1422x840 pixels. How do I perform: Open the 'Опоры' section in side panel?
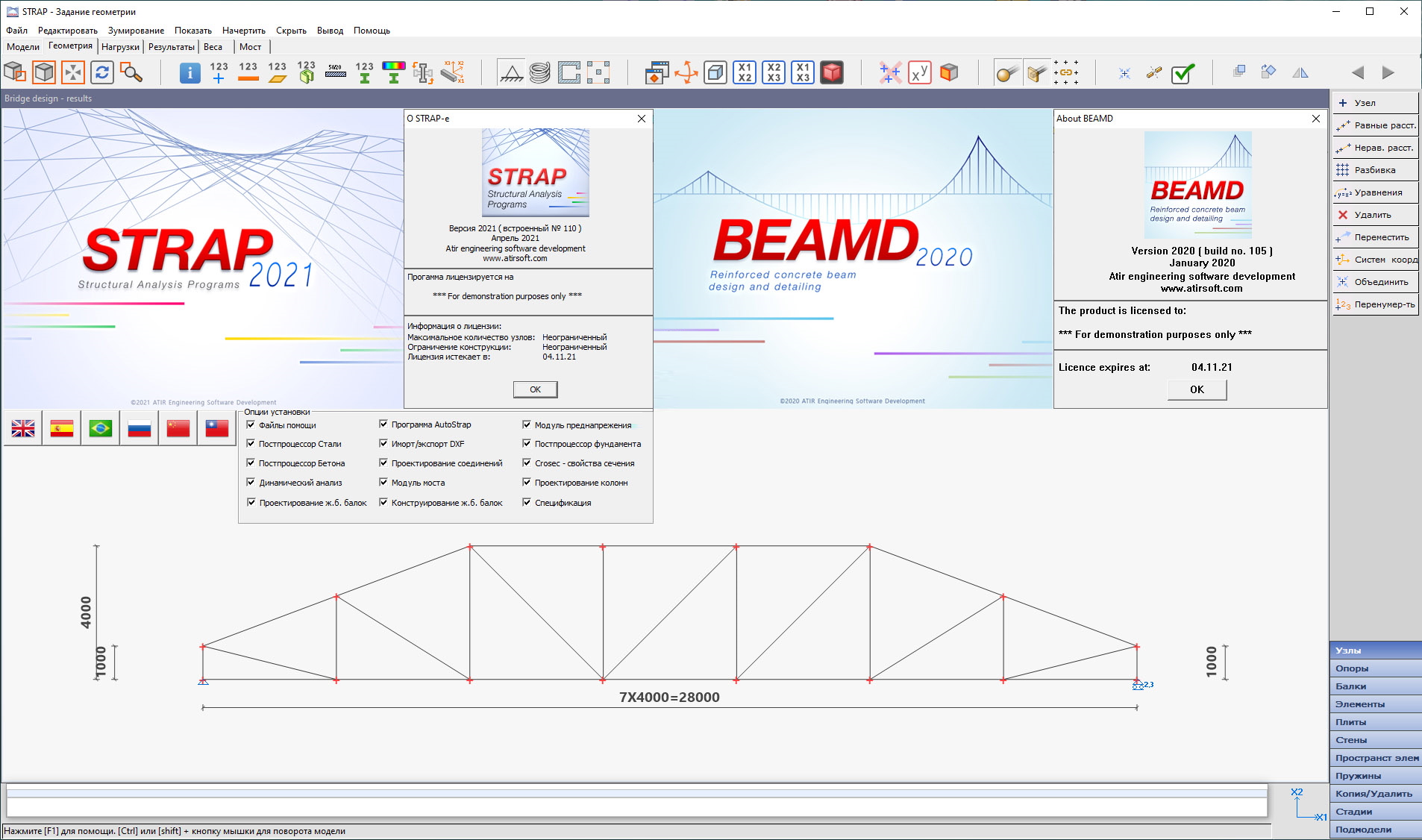click(1375, 668)
